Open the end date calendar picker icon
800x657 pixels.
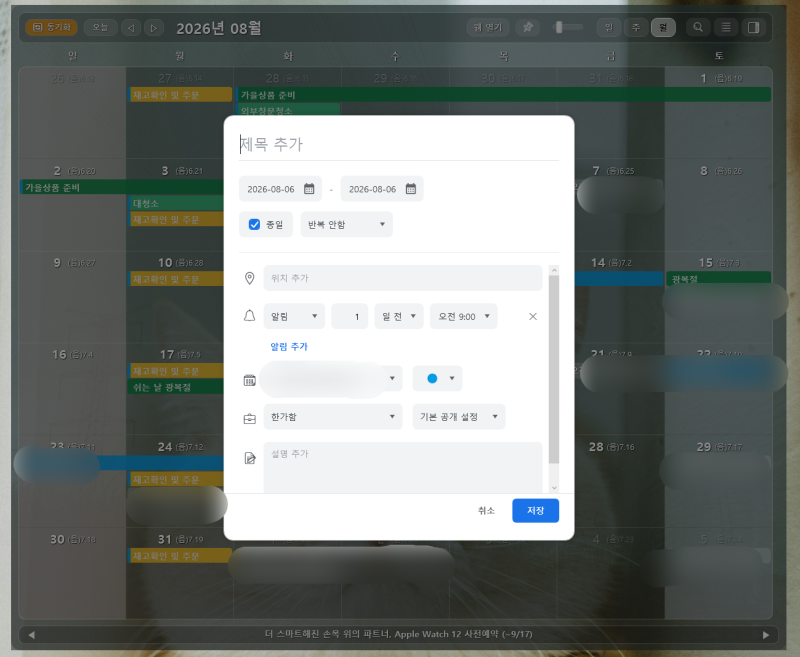(x=411, y=189)
